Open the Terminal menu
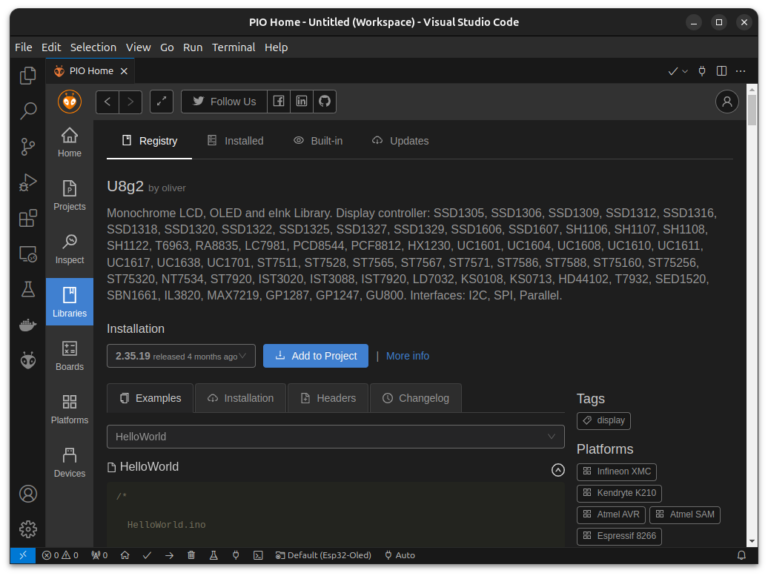 233,47
